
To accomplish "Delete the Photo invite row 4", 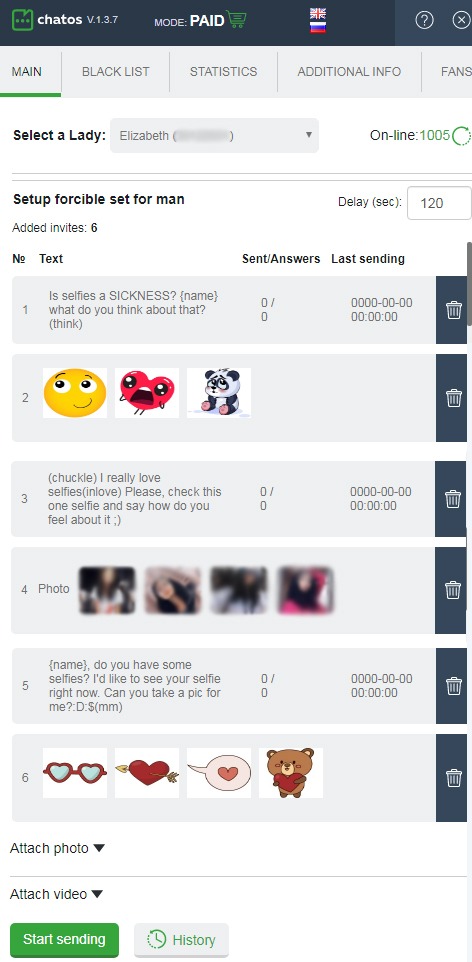I will (453, 590).
